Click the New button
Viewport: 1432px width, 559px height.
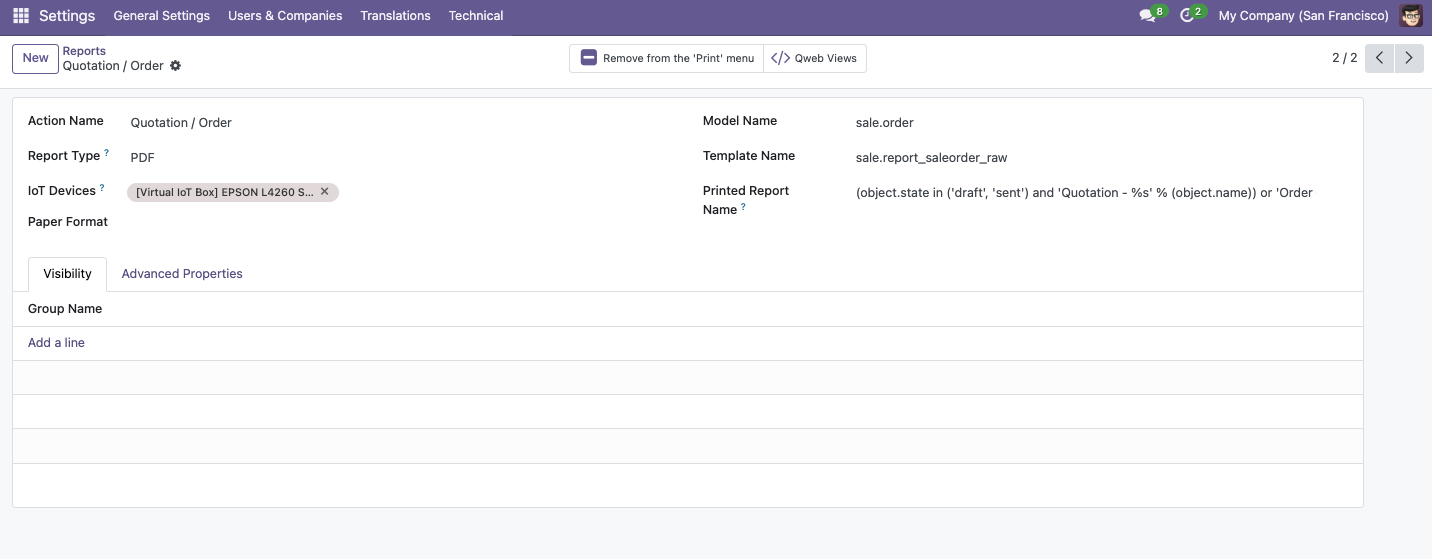36,58
